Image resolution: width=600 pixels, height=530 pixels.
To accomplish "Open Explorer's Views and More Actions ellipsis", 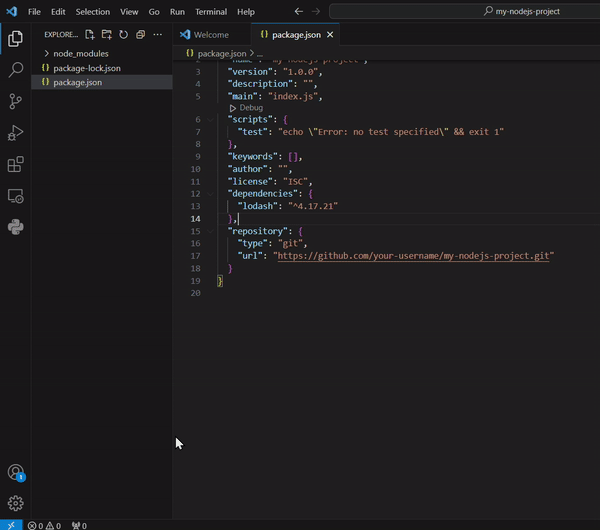I will click(x=159, y=34).
